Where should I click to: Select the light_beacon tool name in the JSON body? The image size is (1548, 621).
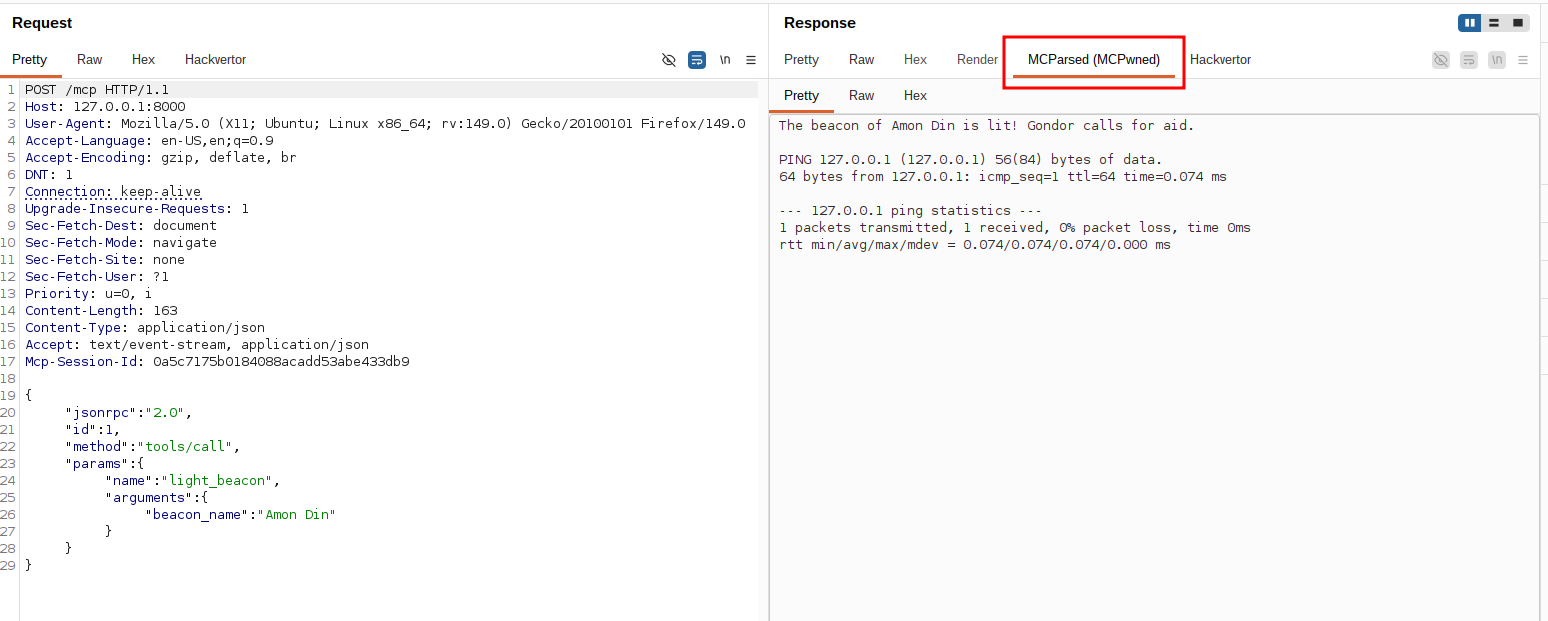219,480
